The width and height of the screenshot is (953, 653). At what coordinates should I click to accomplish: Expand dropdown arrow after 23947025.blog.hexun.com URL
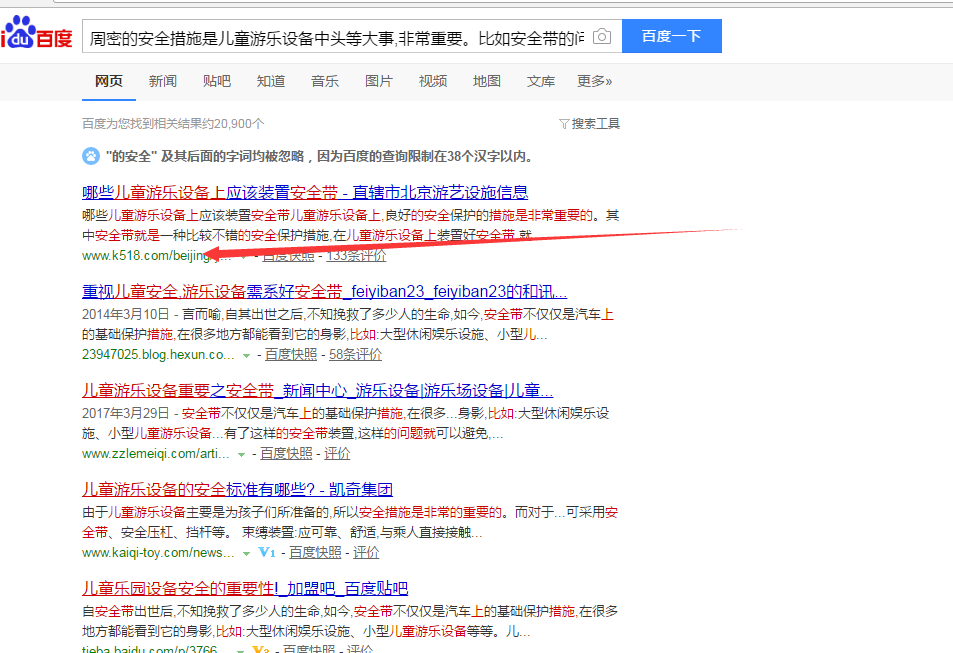[x=246, y=355]
